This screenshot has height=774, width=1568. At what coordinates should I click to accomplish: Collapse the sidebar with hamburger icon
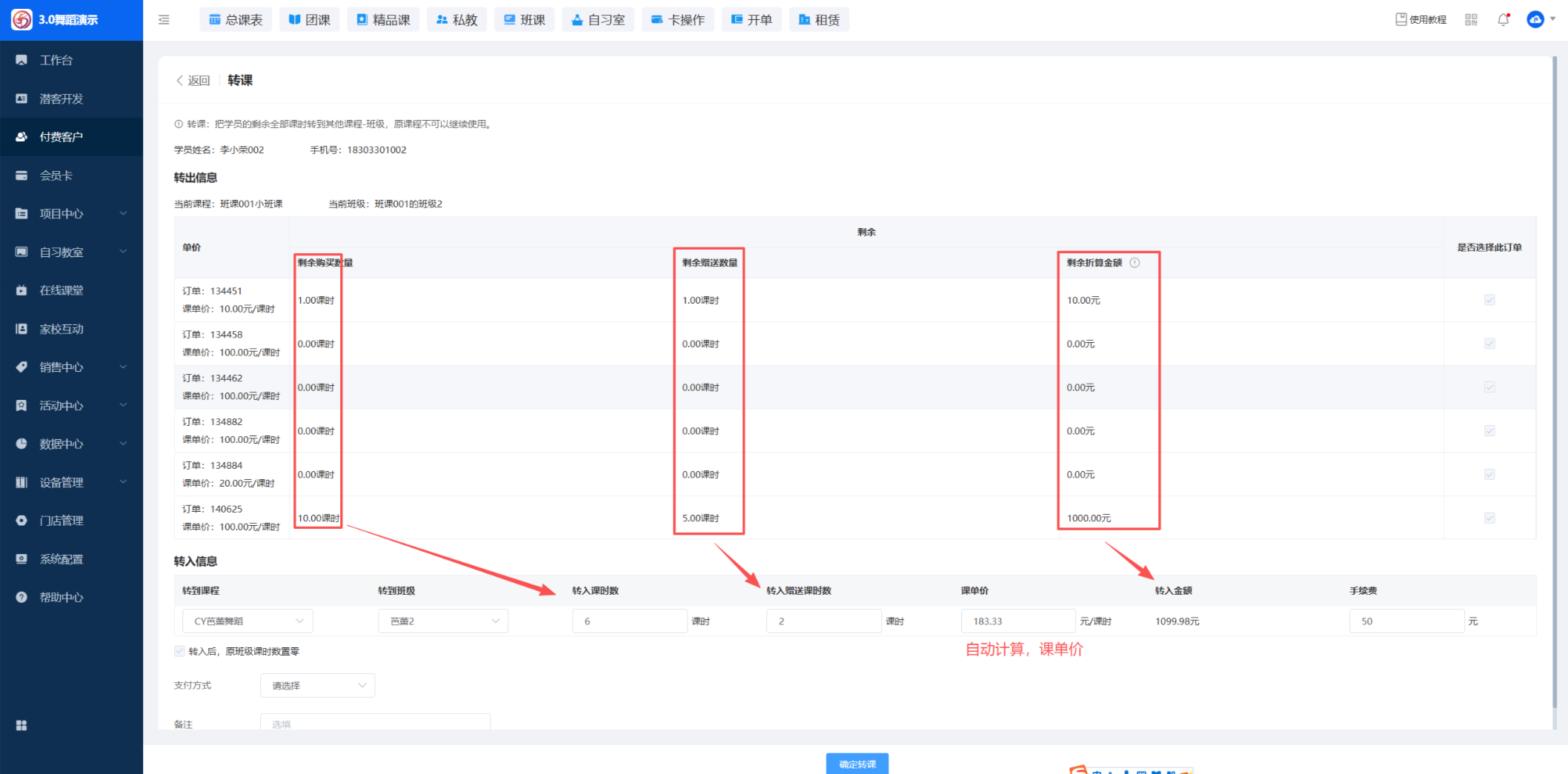pos(164,20)
